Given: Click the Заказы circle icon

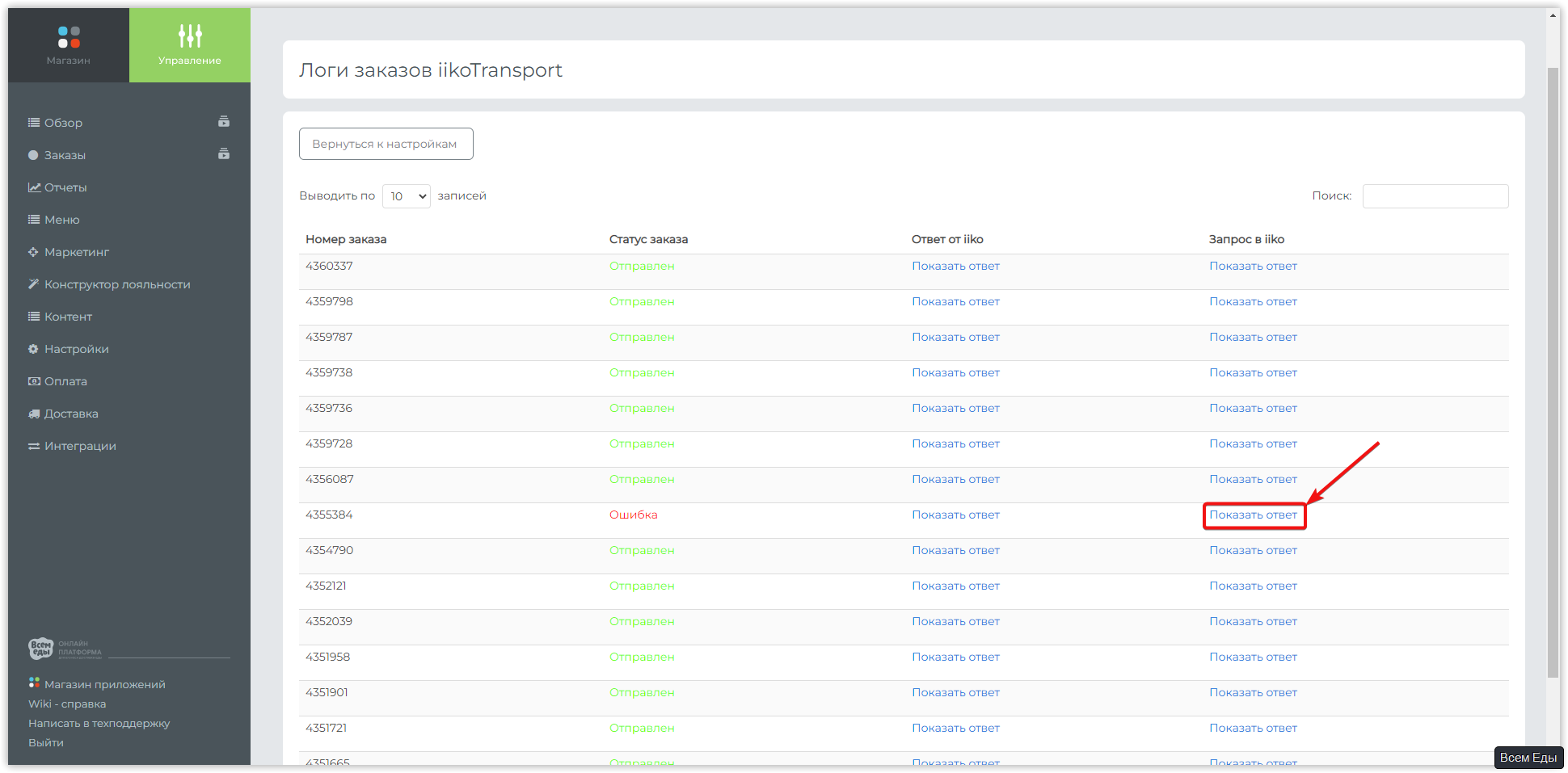Looking at the screenshot, I should click(33, 155).
